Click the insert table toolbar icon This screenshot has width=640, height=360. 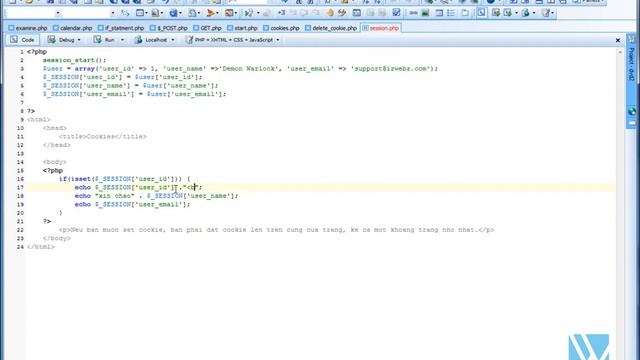point(357,13)
